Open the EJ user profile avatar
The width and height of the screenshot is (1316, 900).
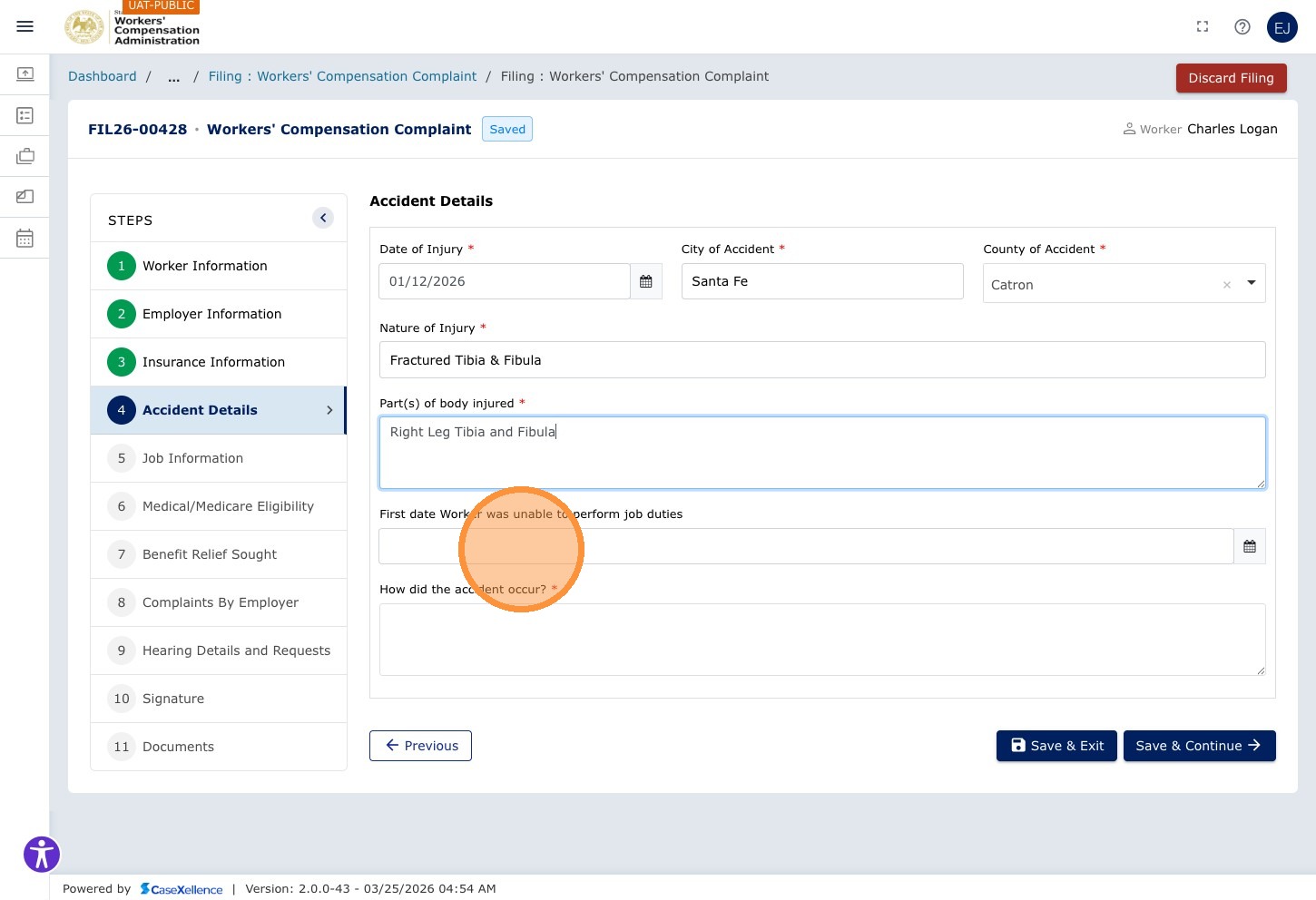[1282, 27]
